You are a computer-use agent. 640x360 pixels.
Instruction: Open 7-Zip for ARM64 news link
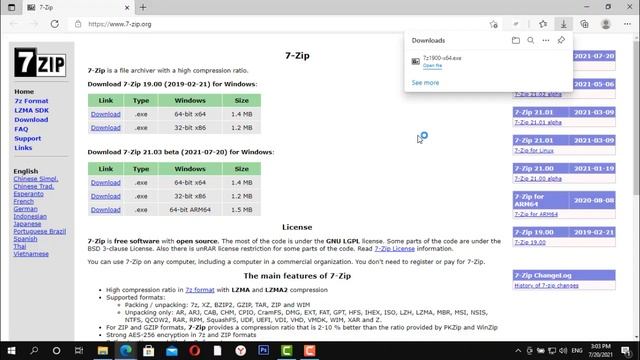point(536,214)
